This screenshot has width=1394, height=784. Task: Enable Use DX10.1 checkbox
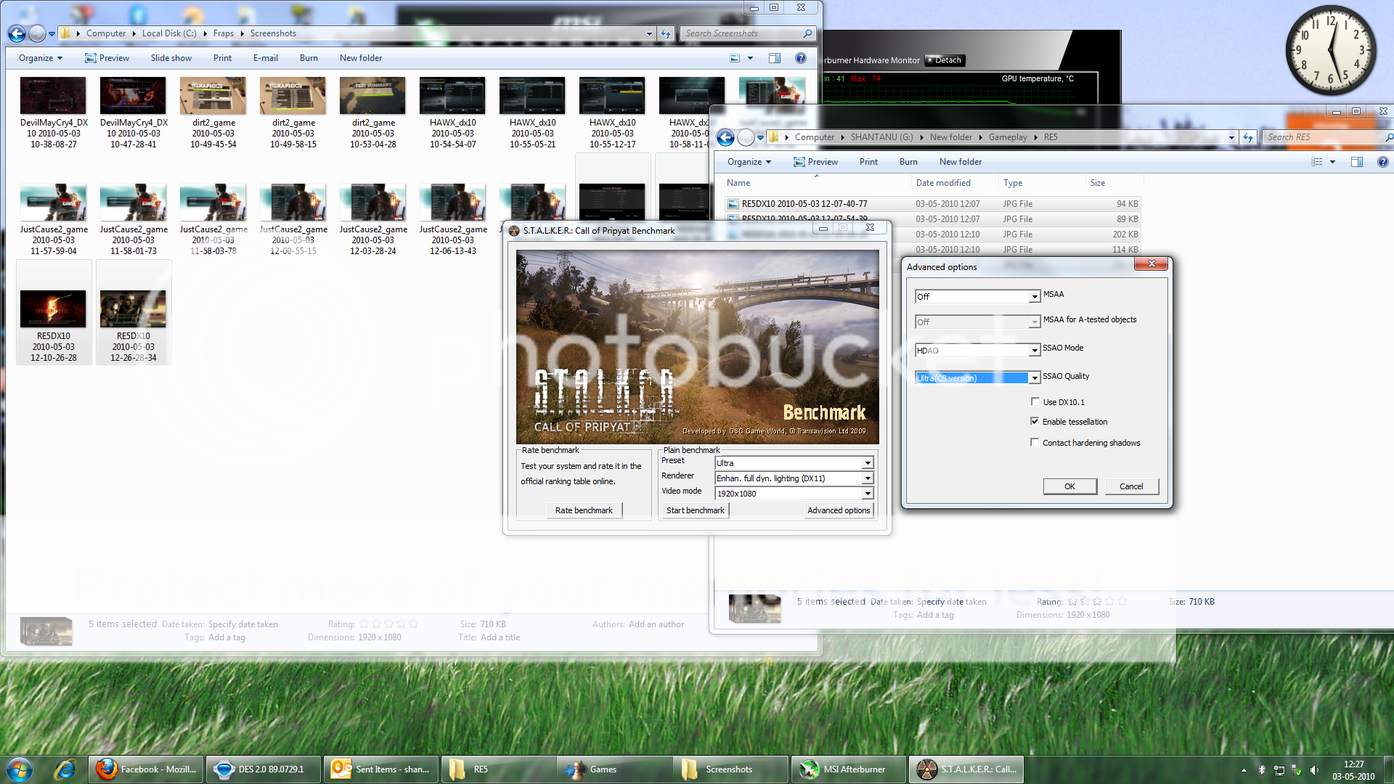click(1035, 402)
